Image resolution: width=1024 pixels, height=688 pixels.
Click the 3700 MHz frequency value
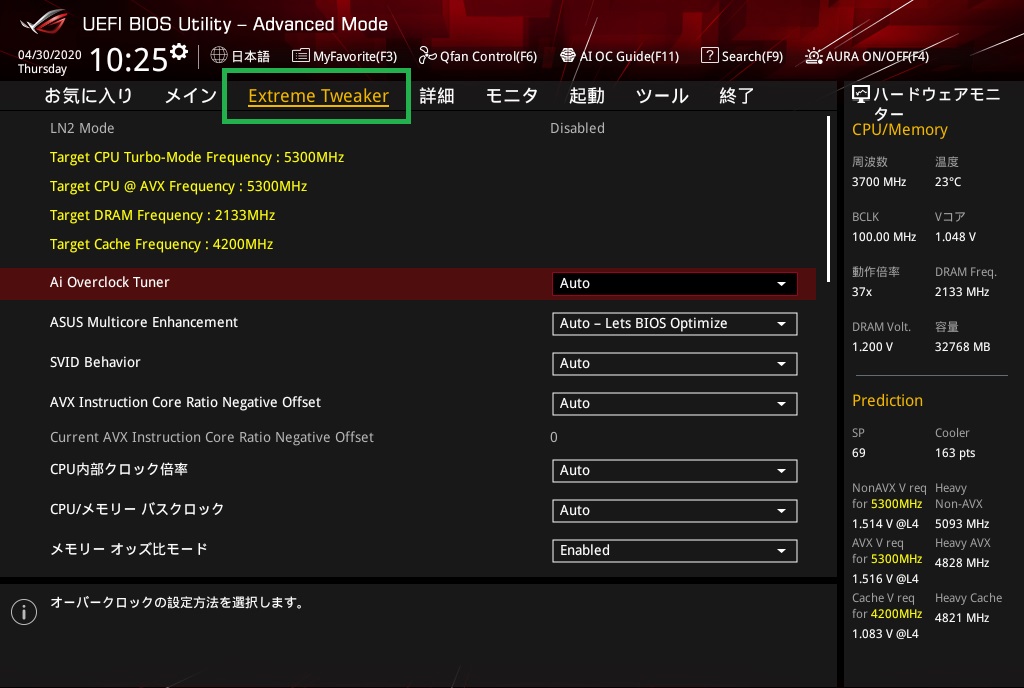click(x=878, y=181)
